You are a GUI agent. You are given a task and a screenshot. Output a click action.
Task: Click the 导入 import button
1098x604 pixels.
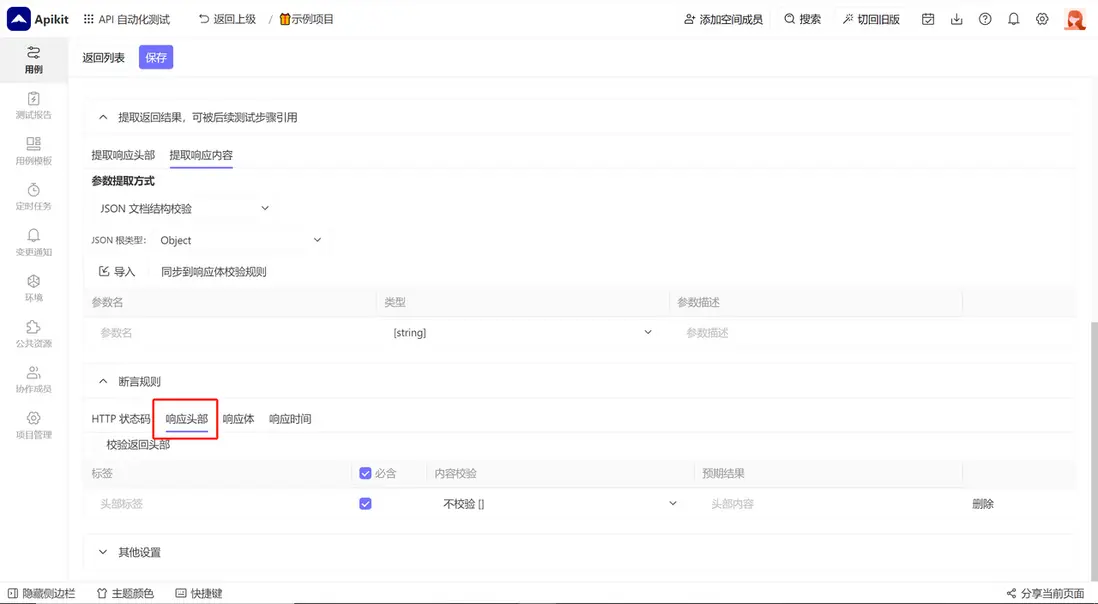pos(117,272)
